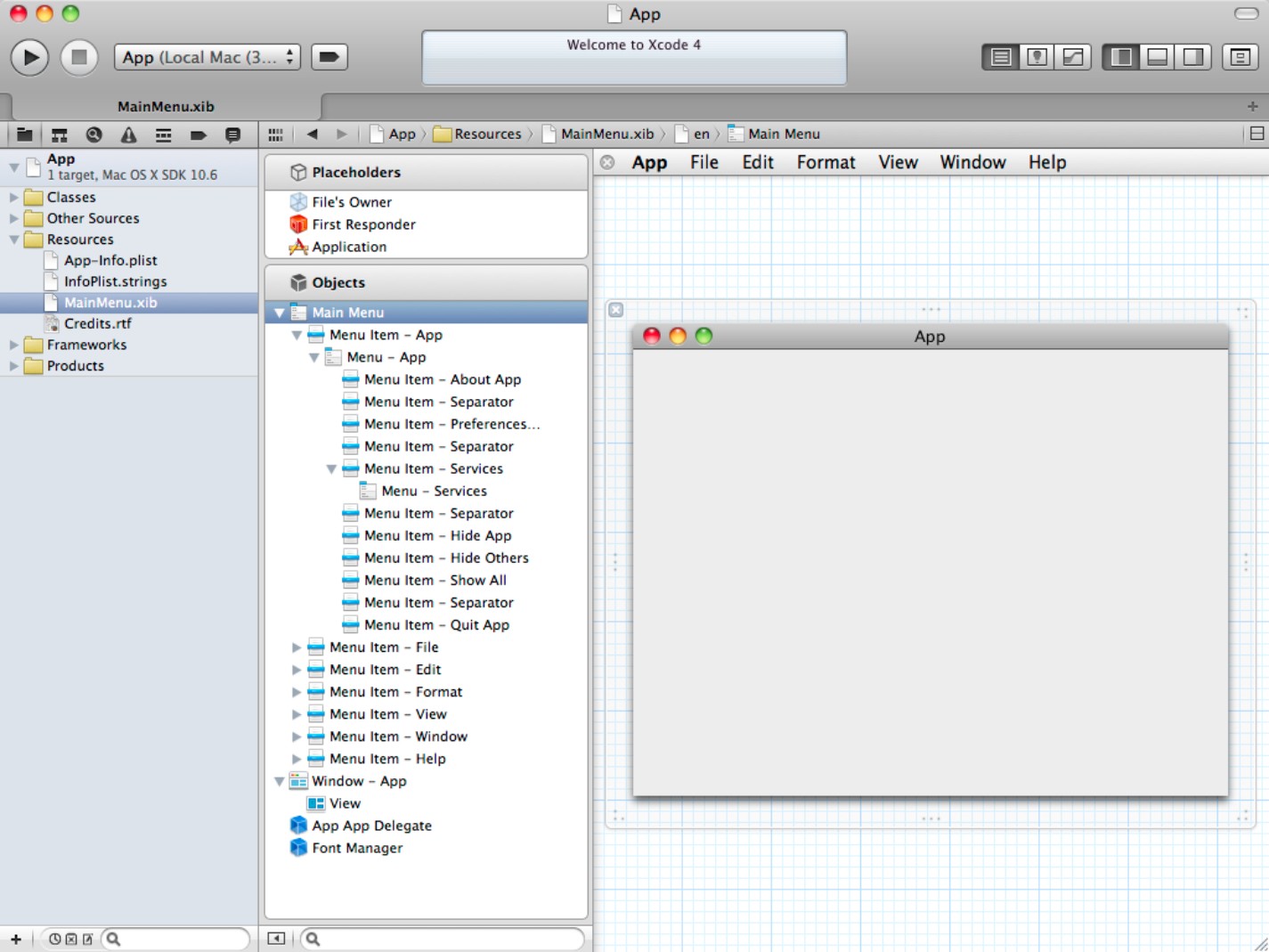The width and height of the screenshot is (1269, 952).
Task: Click en localization in jump bar
Action: (693, 134)
